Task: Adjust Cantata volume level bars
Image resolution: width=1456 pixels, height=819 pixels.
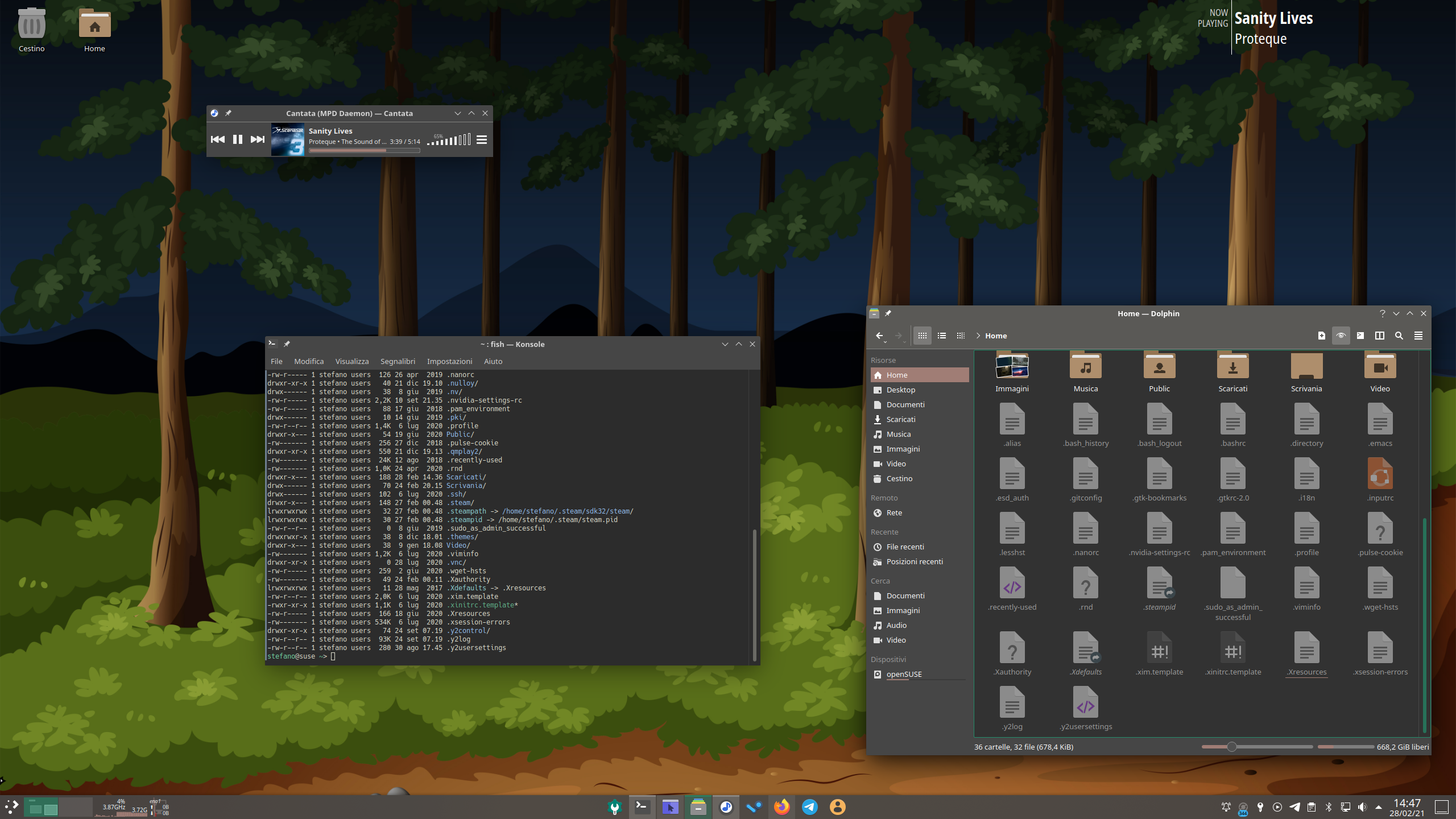Action: 449,140
